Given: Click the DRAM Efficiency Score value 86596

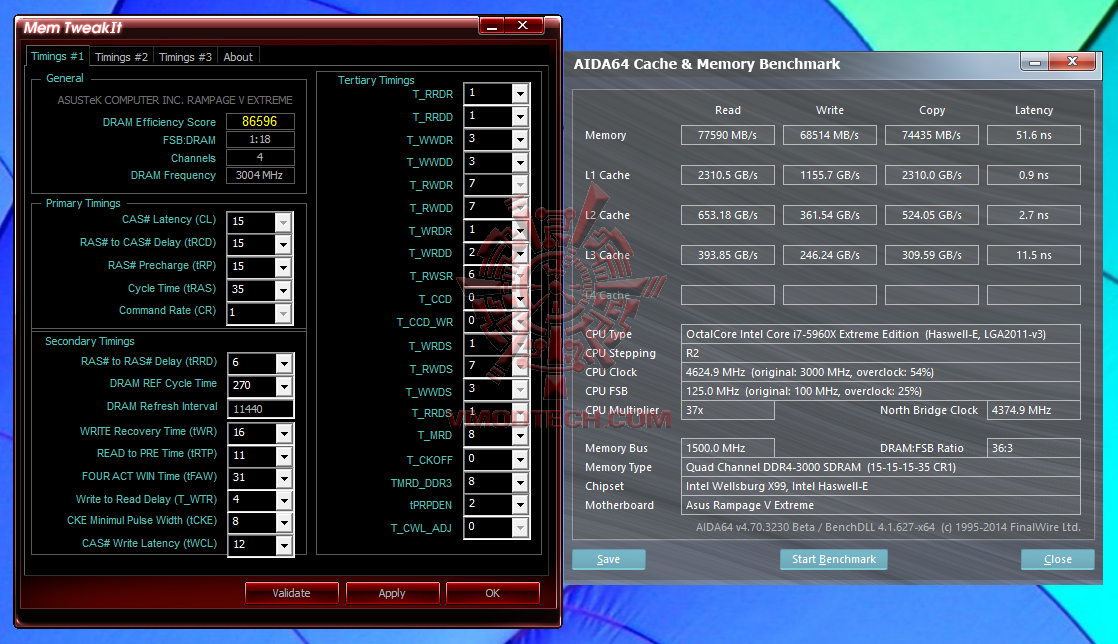Looking at the screenshot, I should point(260,121).
